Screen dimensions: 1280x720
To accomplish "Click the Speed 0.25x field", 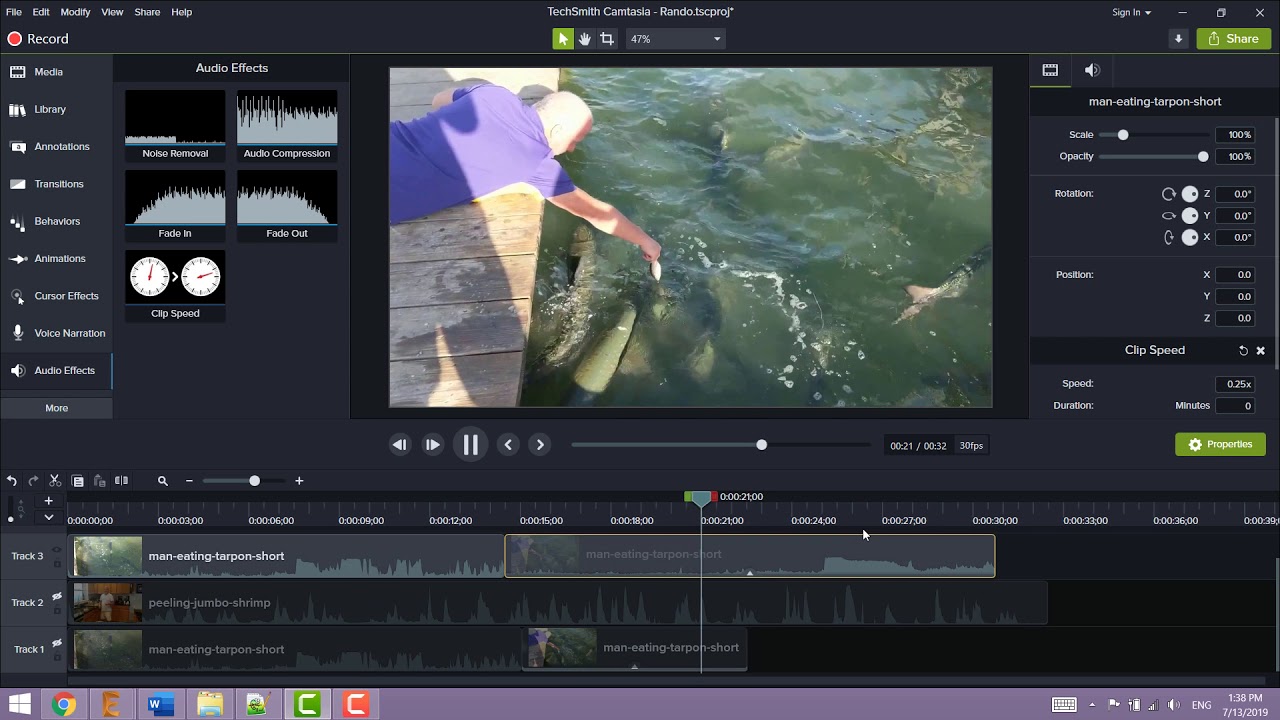I will point(1236,384).
